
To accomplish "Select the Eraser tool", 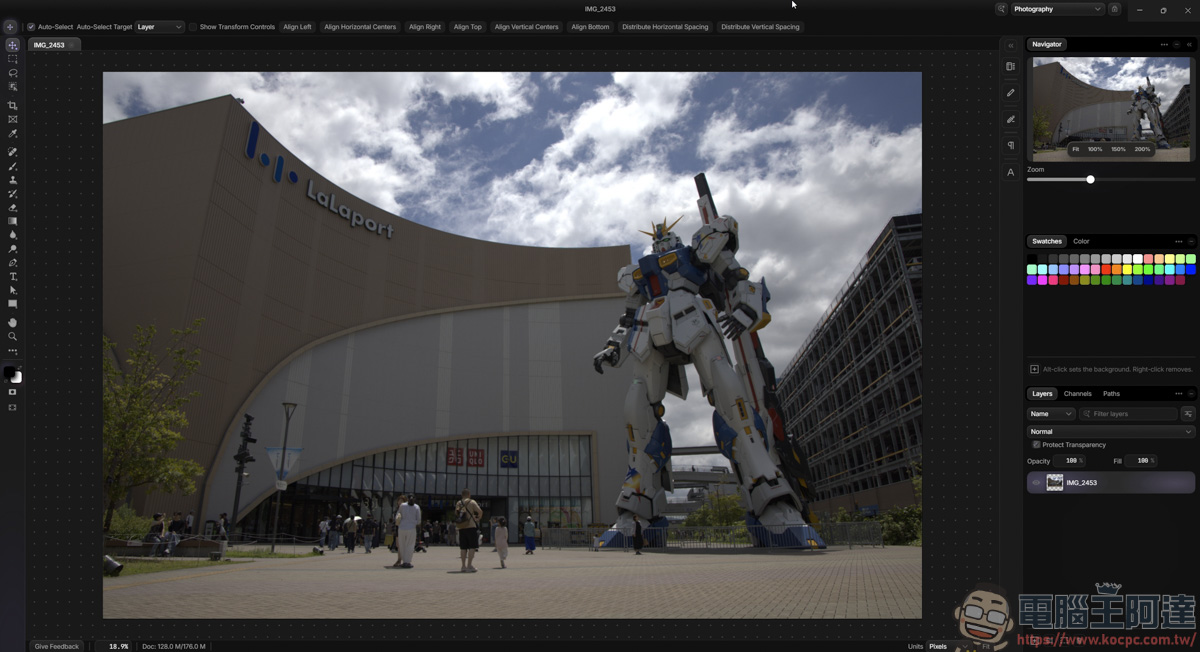I will pos(13,207).
